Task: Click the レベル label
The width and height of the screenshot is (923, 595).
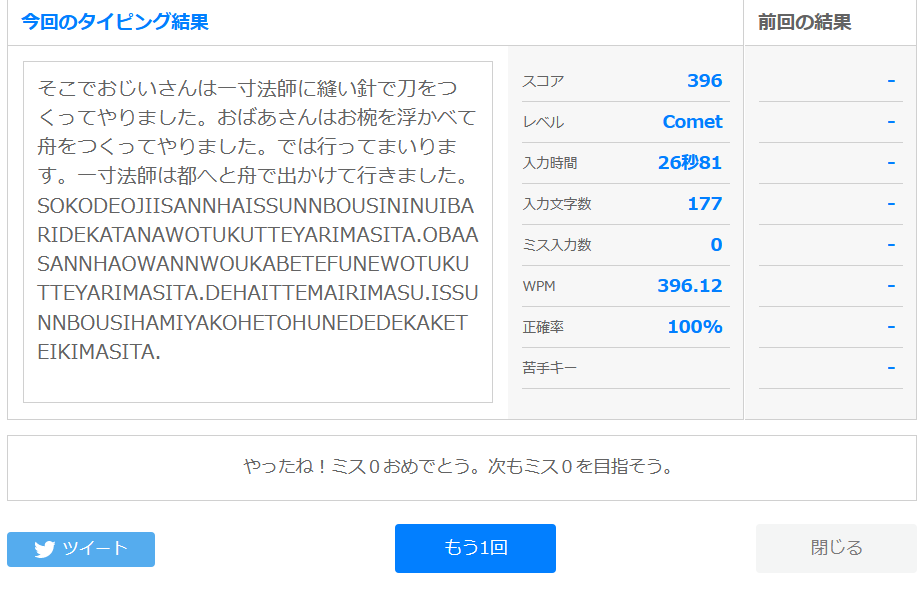Action: 543,122
